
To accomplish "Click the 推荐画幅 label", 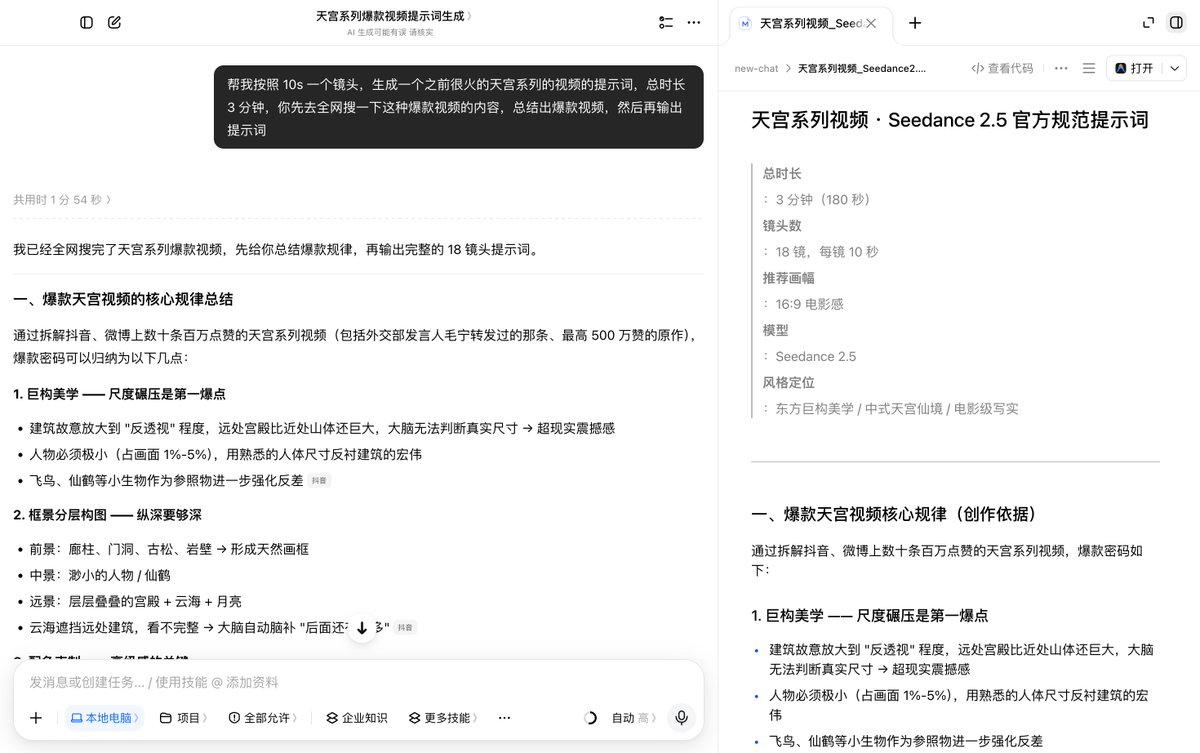I will click(x=789, y=278).
